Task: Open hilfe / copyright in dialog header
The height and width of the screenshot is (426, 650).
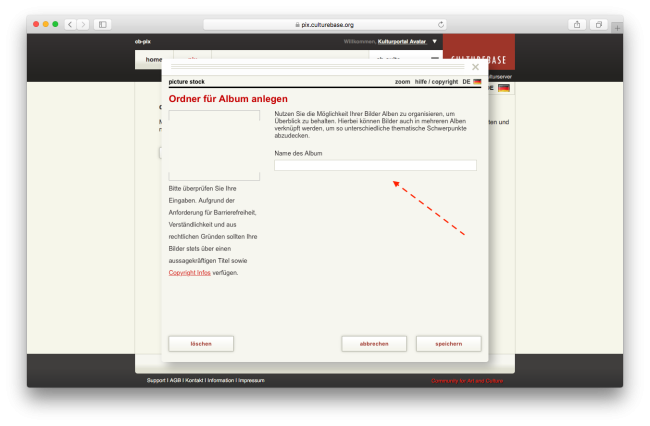Action: point(436,81)
